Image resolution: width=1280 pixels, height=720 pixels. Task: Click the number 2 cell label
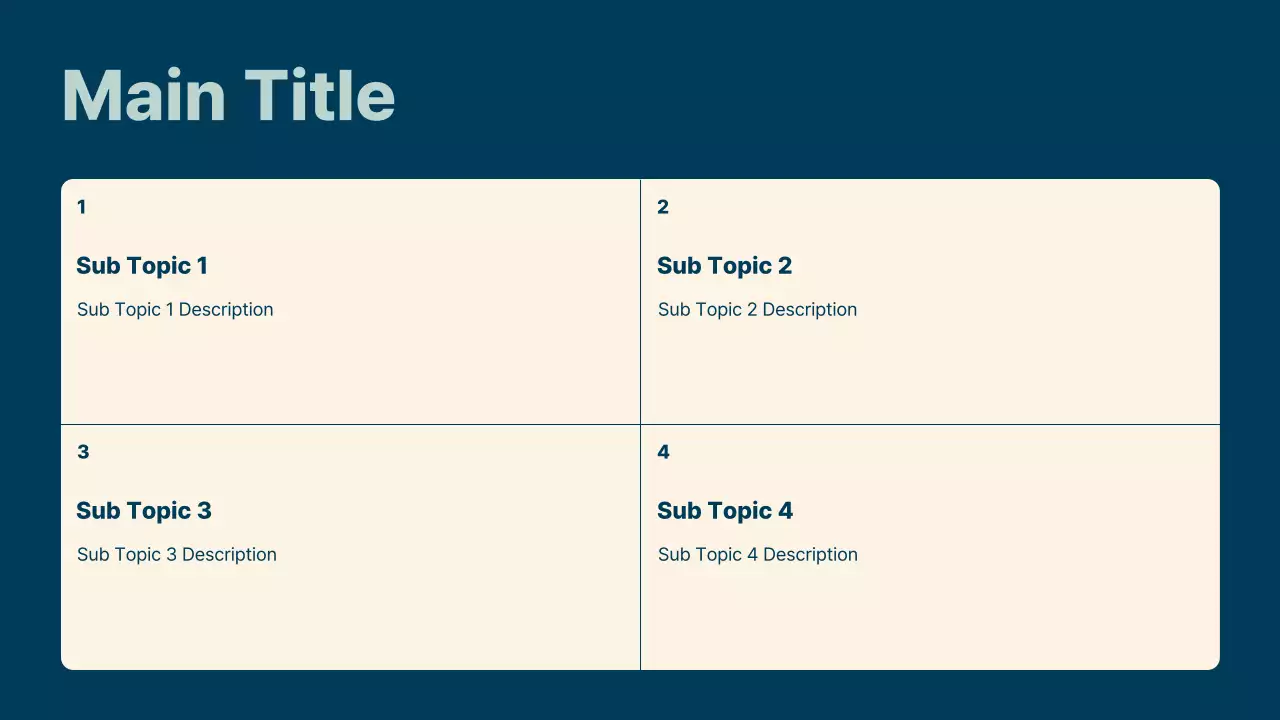click(663, 207)
